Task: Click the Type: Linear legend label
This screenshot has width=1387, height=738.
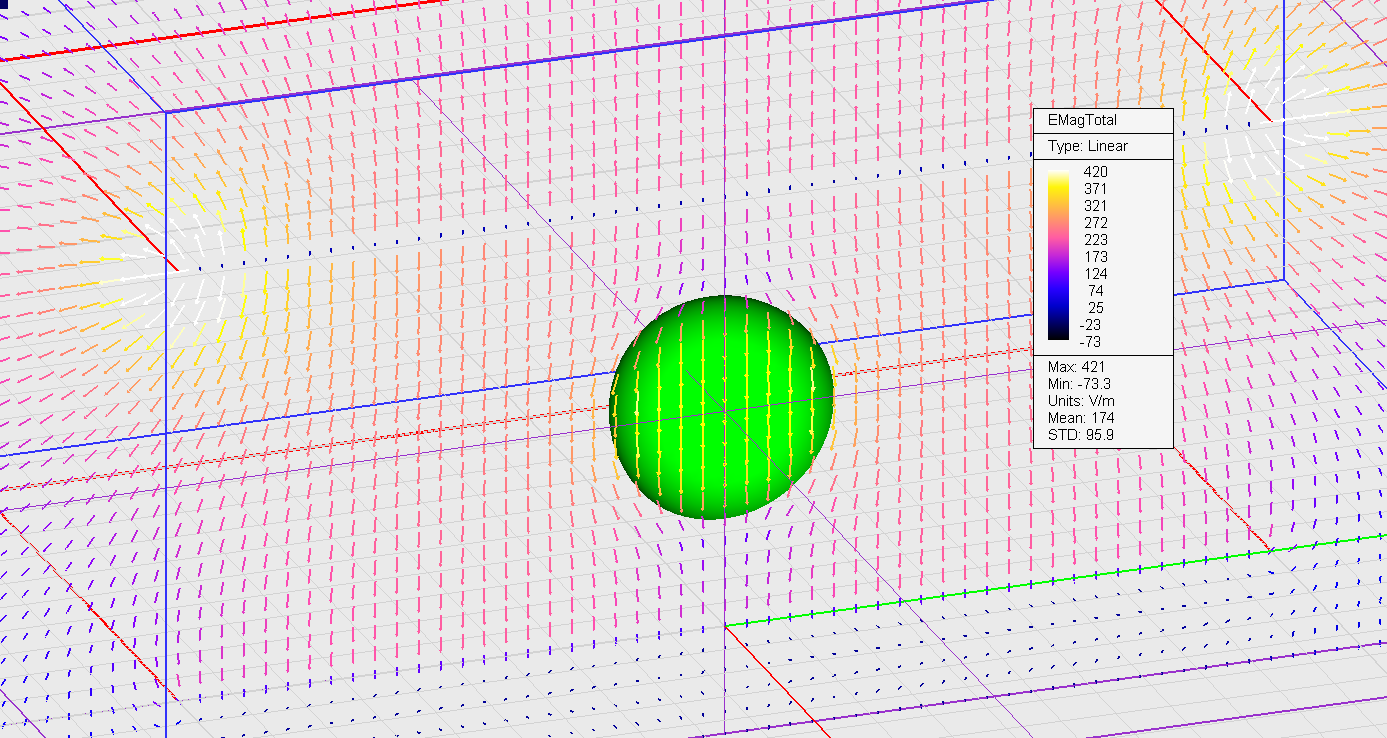Action: tap(1087, 146)
